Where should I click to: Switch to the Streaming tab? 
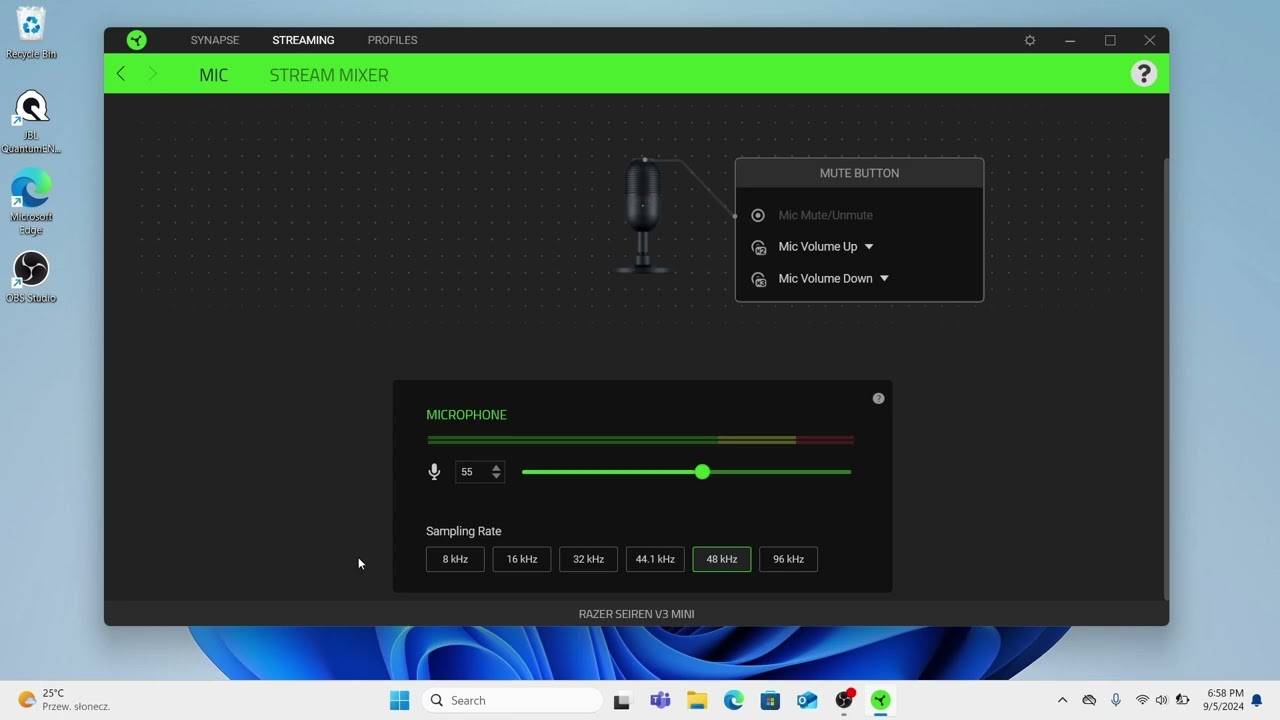303,40
